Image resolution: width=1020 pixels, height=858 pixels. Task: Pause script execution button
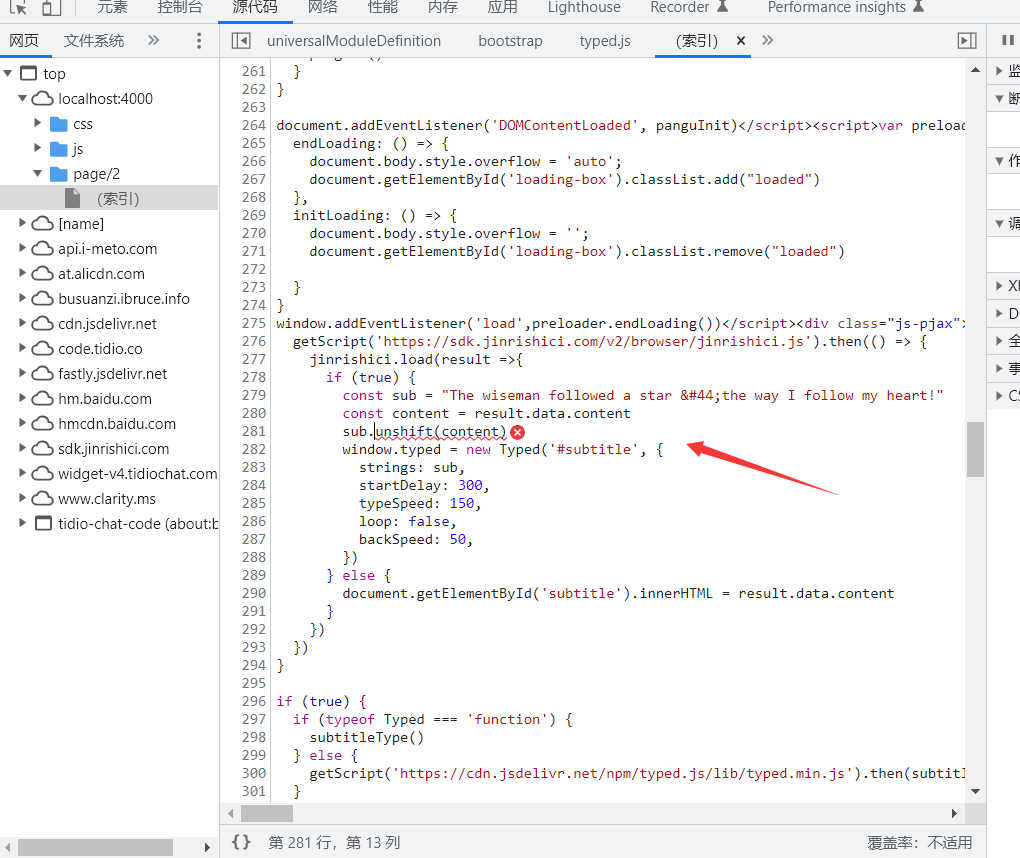(1008, 40)
